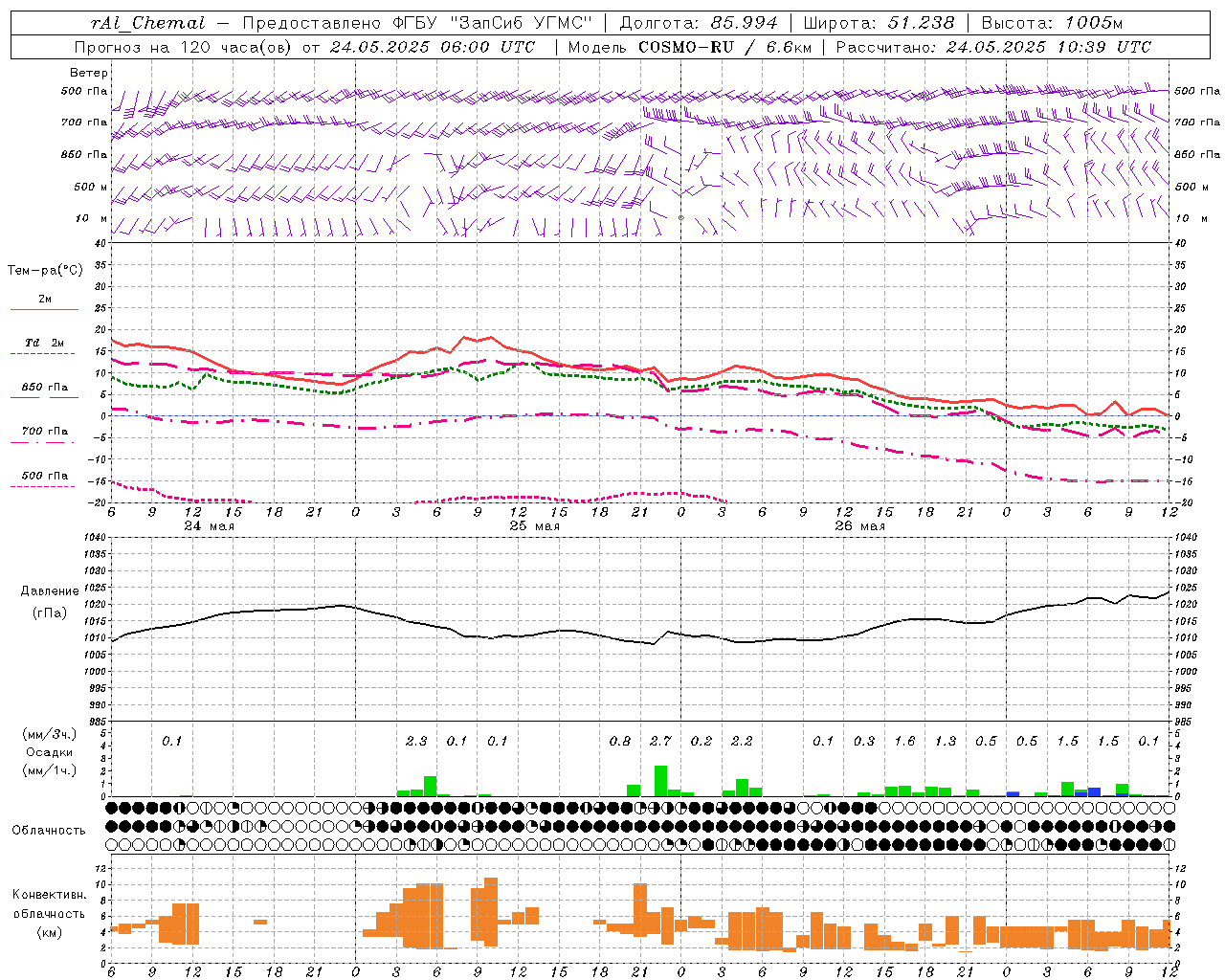Click 'Рассчитано: 24.05.2025 10:39 UTC' timestamp
This screenshot has height=980, width=1225.
(x=993, y=47)
